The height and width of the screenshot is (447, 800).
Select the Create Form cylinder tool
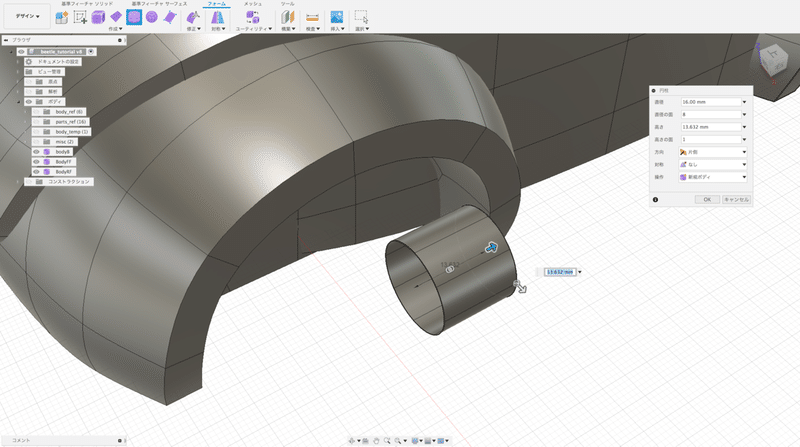pyautogui.click(x=133, y=17)
